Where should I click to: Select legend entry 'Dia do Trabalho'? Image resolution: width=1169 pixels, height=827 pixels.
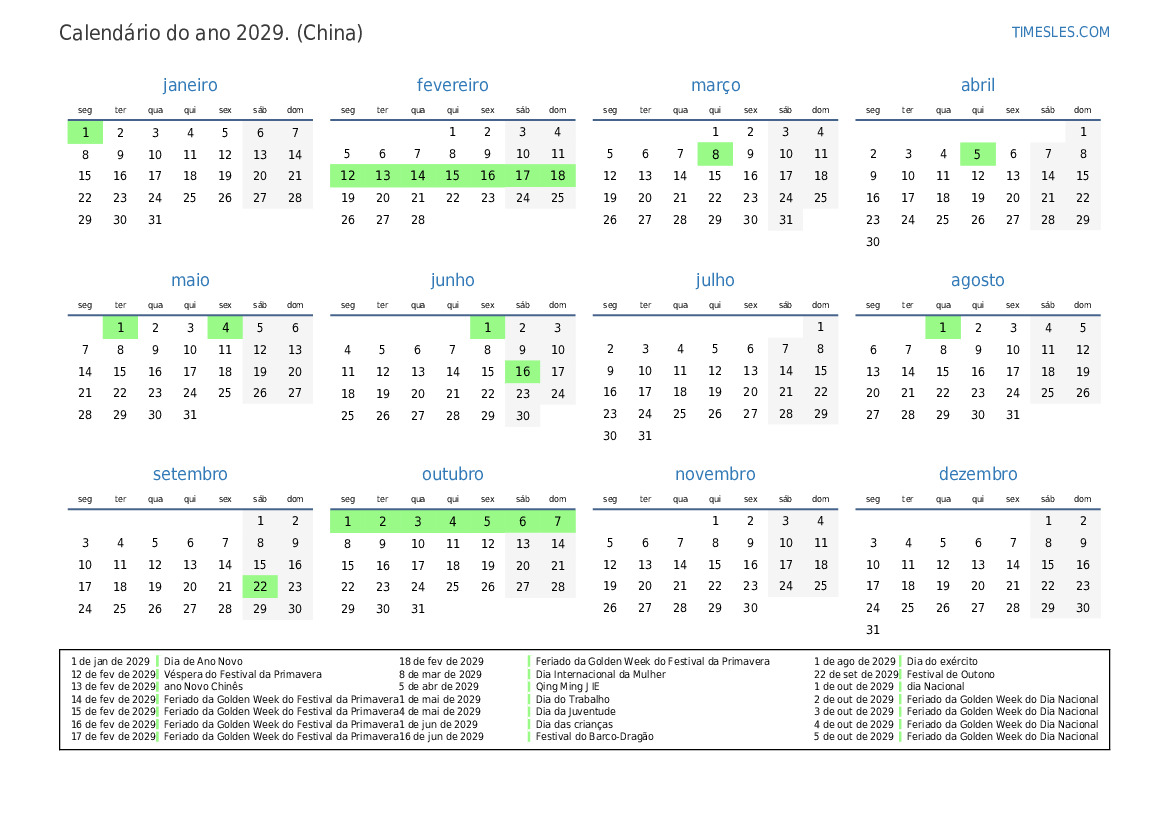click(573, 699)
